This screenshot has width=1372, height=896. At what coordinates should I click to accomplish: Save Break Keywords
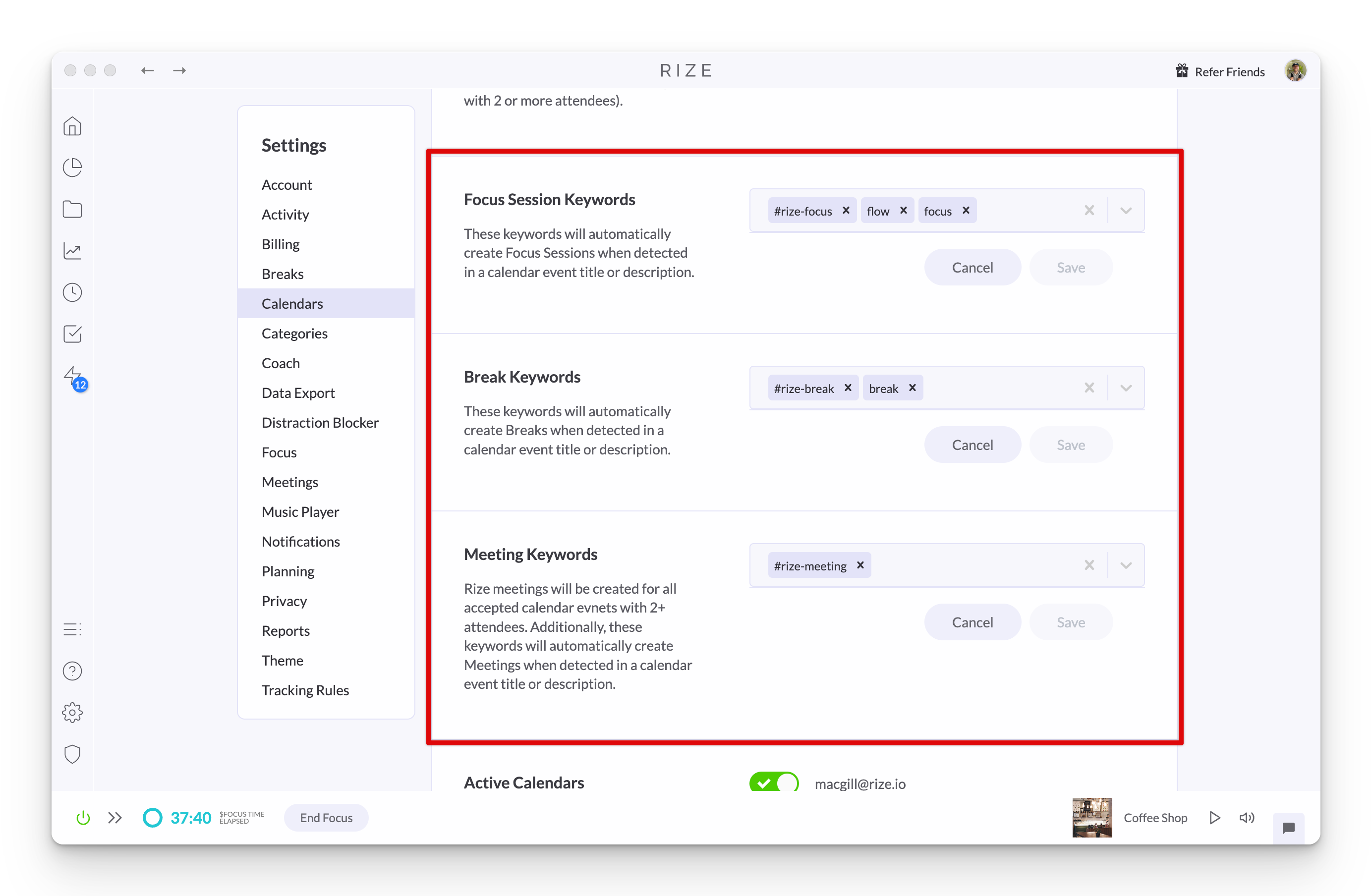[x=1071, y=445]
